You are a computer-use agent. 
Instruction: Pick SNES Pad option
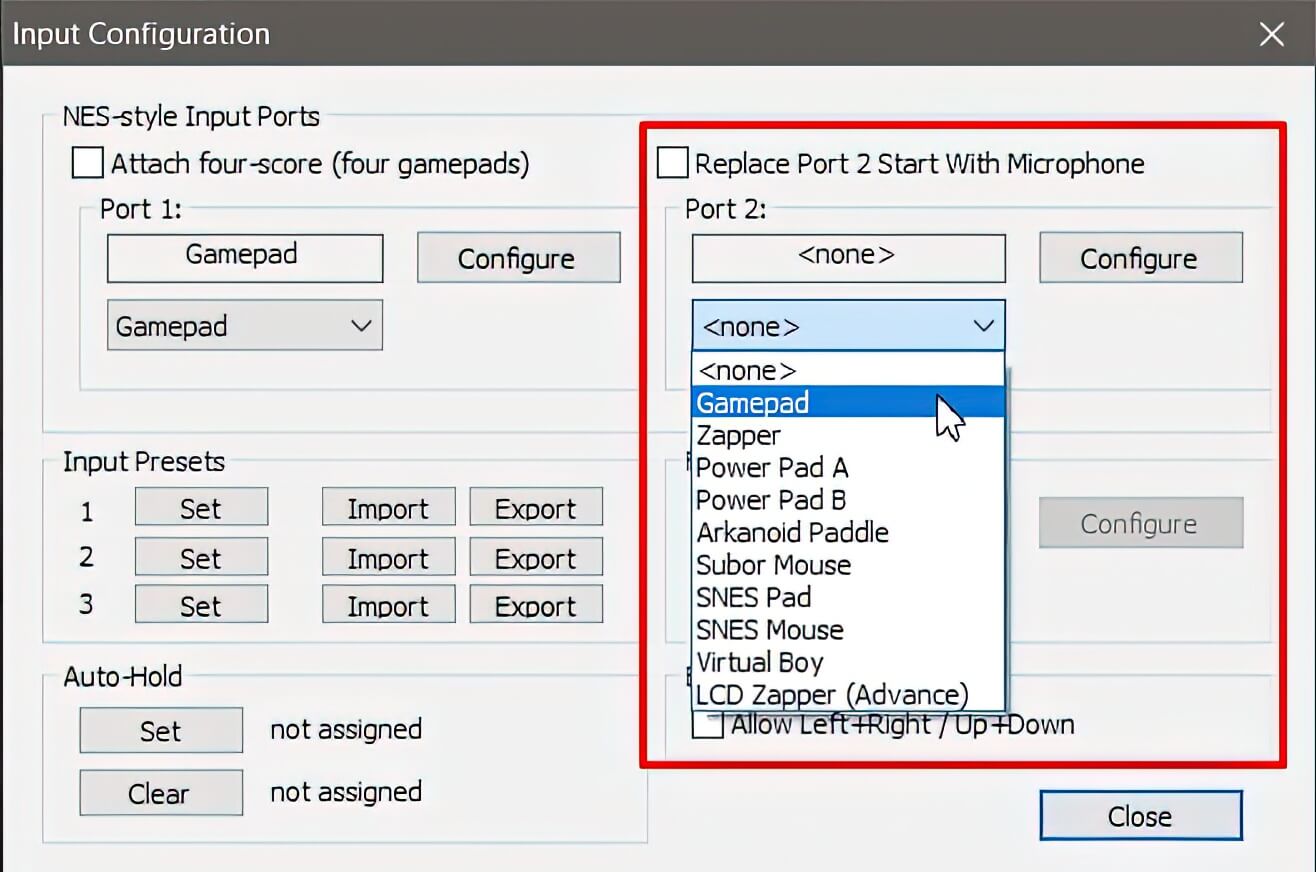point(753,598)
